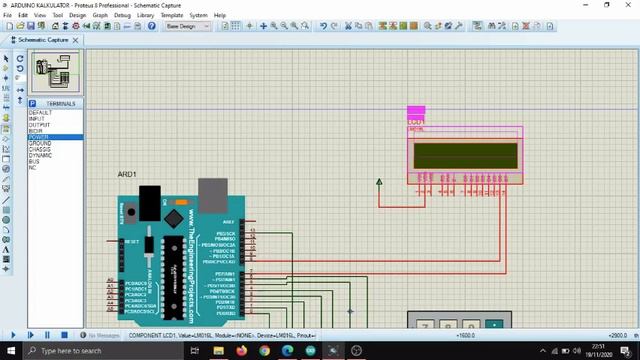Viewport: 640px width, 360px height.
Task: Open the Debug menu
Action: (122, 15)
